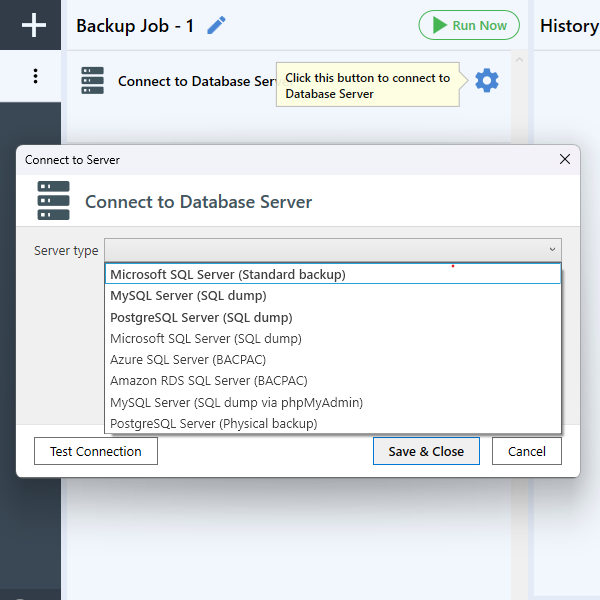Click Cancel in the Connect to Server dialog
Screen dimensions: 600x600
pos(527,451)
